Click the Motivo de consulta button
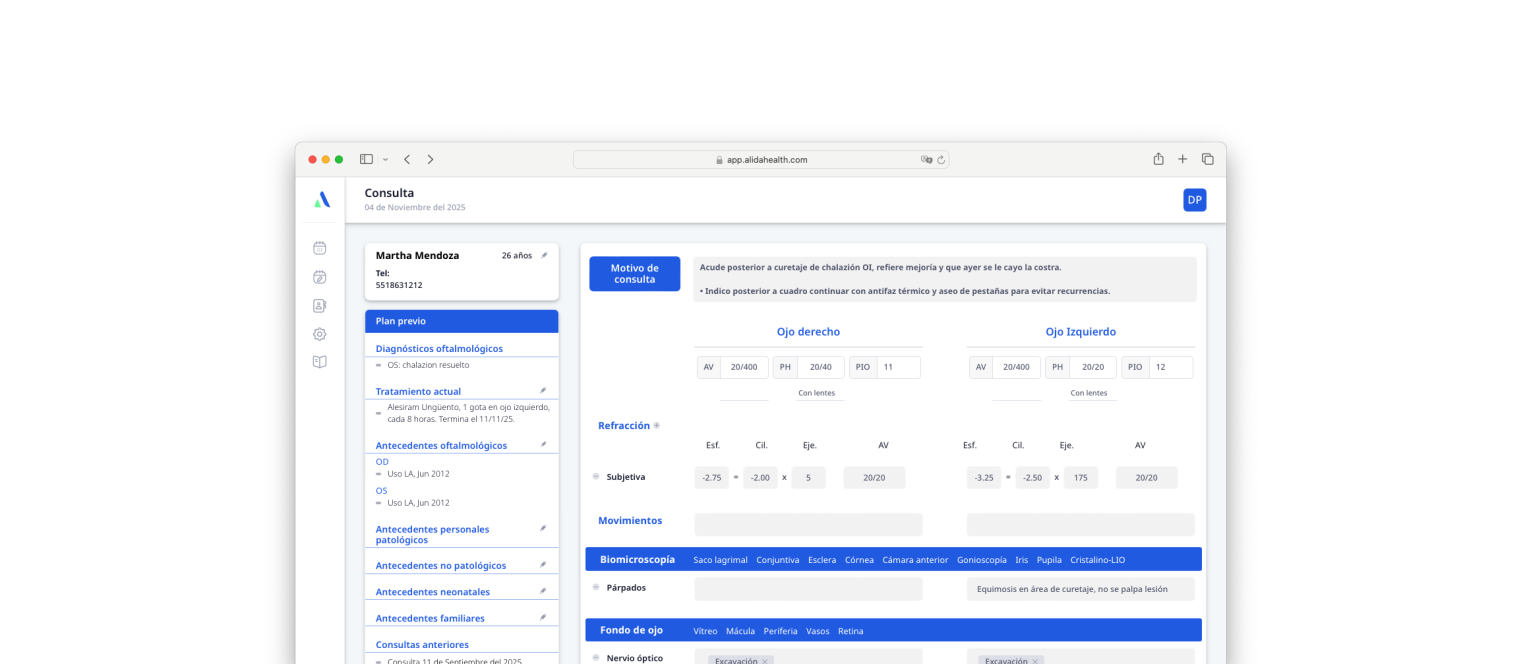Viewport: 1524px width, 664px height. click(634, 274)
